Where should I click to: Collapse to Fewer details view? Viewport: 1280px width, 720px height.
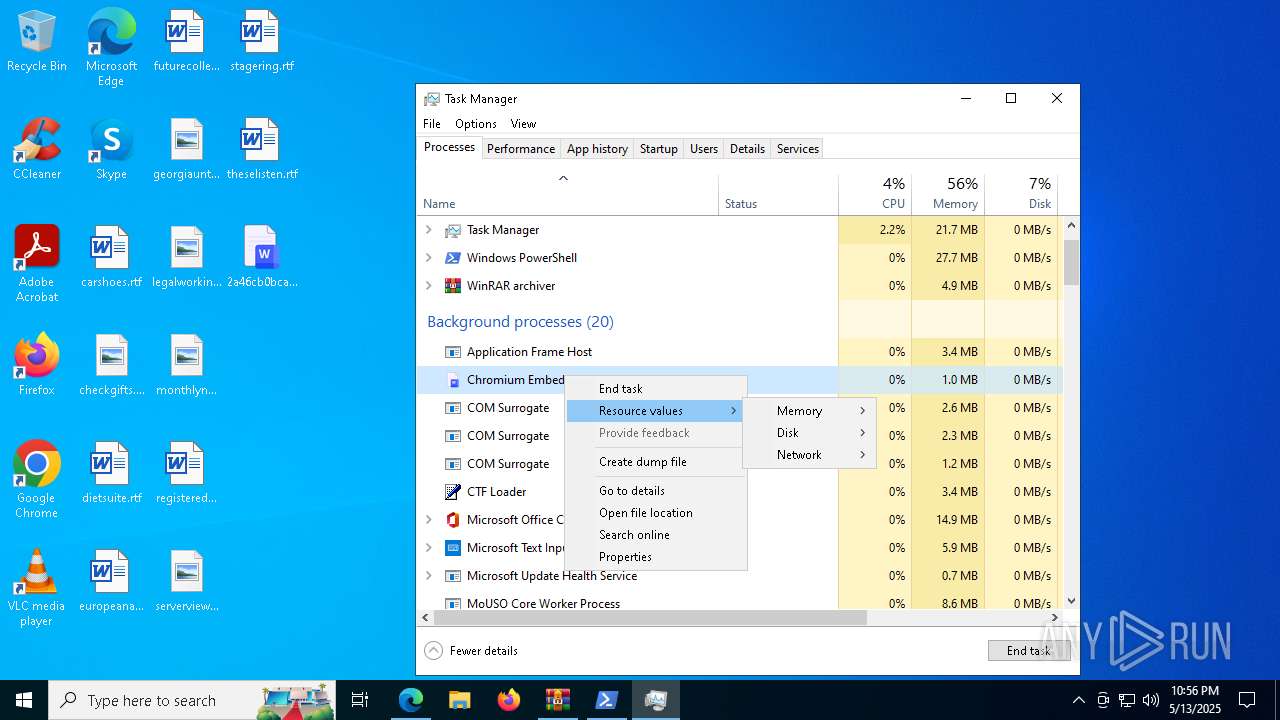pyautogui.click(x=471, y=651)
